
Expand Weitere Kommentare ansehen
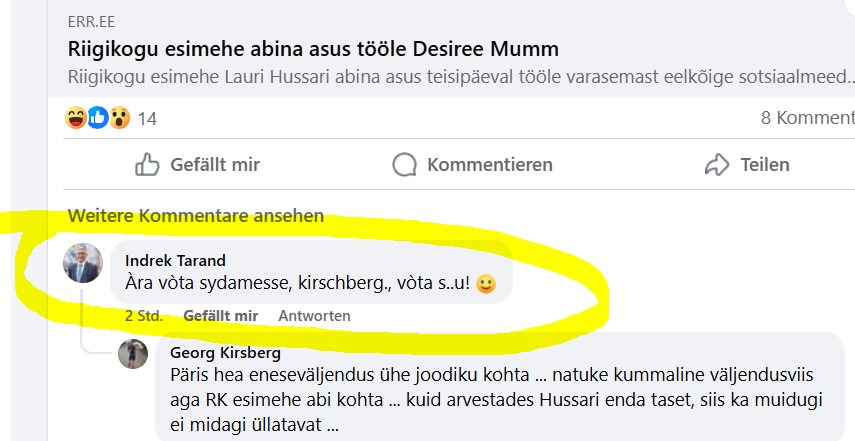tap(195, 215)
